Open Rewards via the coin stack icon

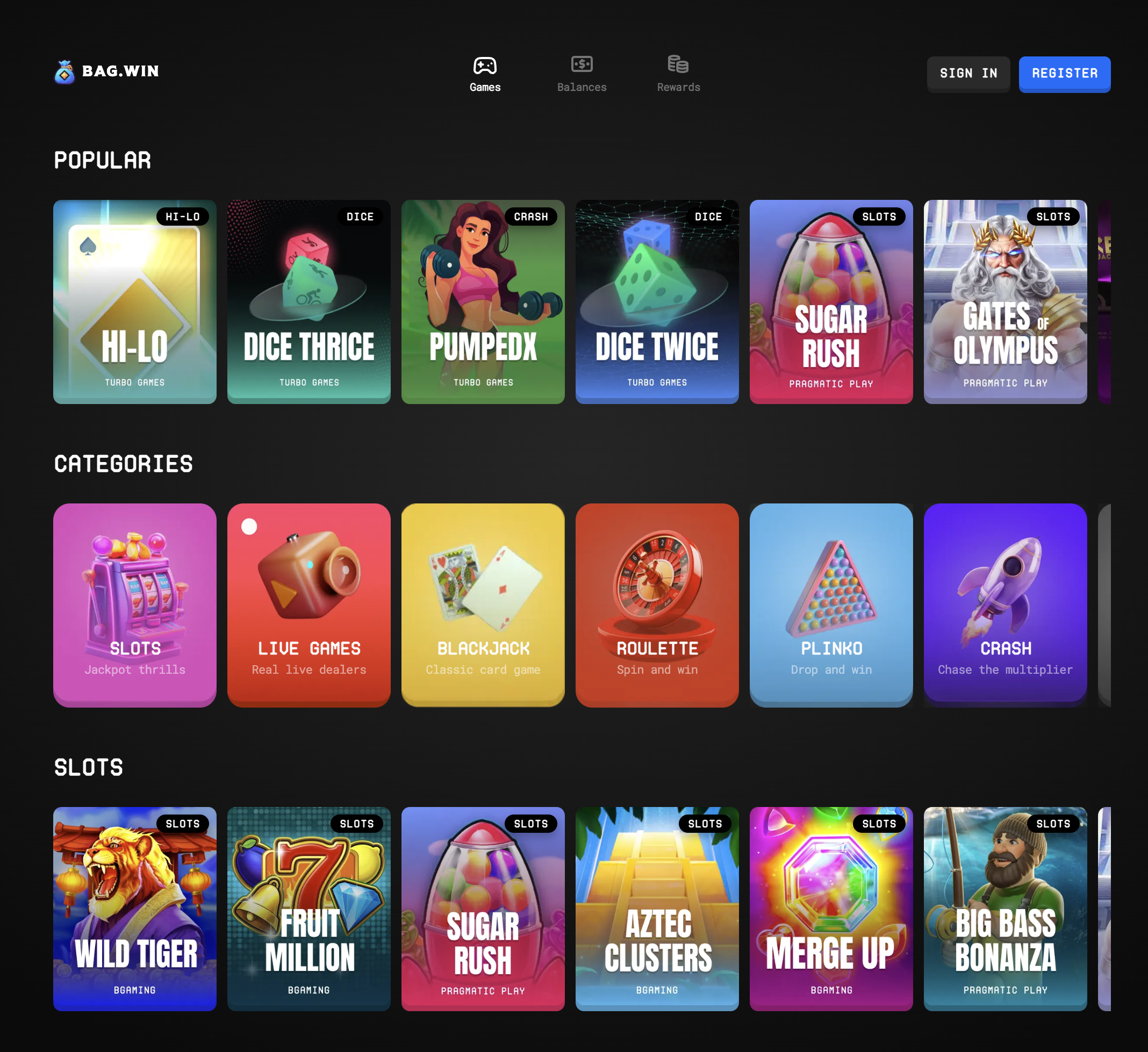(x=678, y=64)
